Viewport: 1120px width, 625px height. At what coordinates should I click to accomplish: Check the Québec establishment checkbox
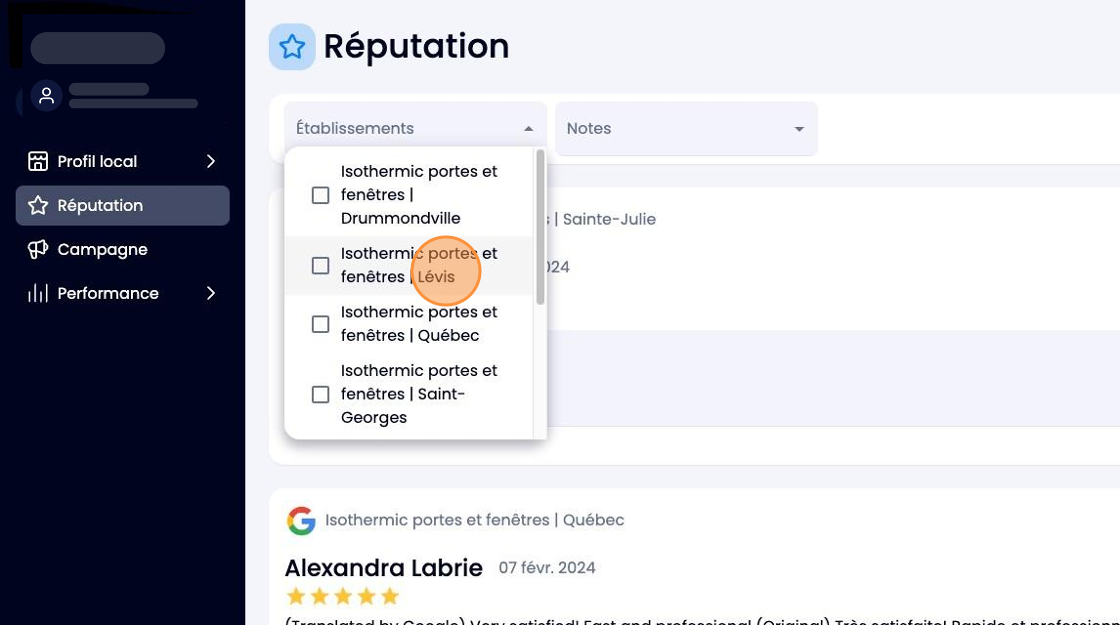coord(321,324)
